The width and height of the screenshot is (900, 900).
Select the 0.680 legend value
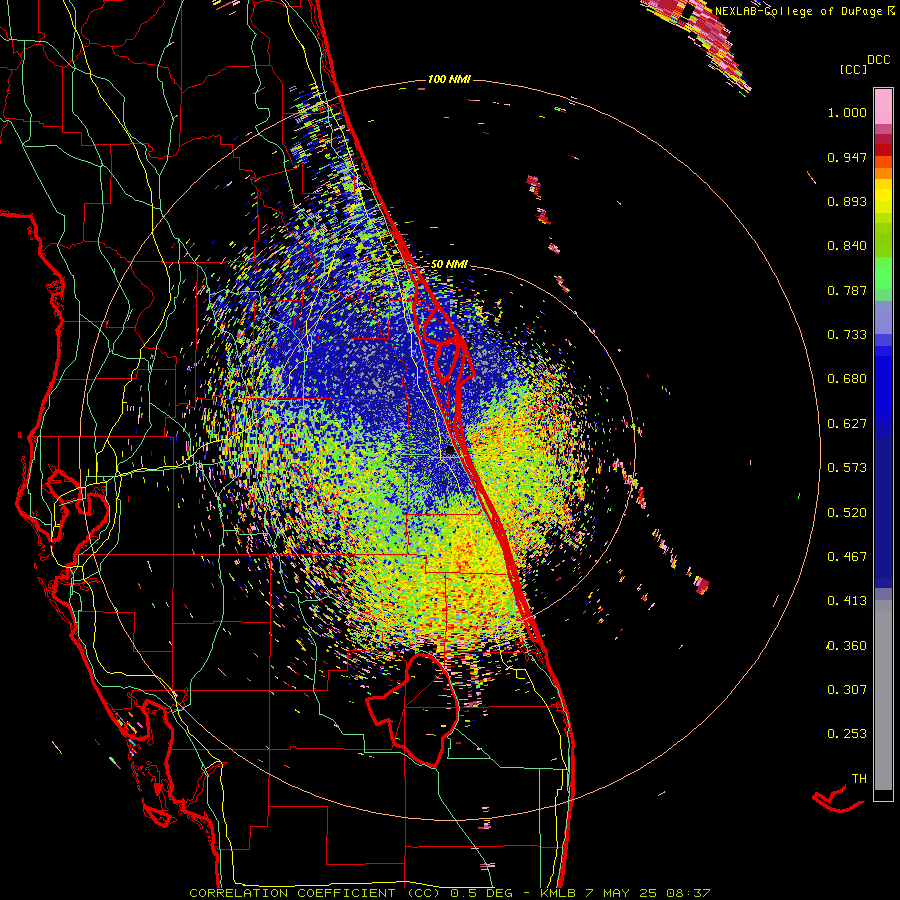pyautogui.click(x=847, y=379)
